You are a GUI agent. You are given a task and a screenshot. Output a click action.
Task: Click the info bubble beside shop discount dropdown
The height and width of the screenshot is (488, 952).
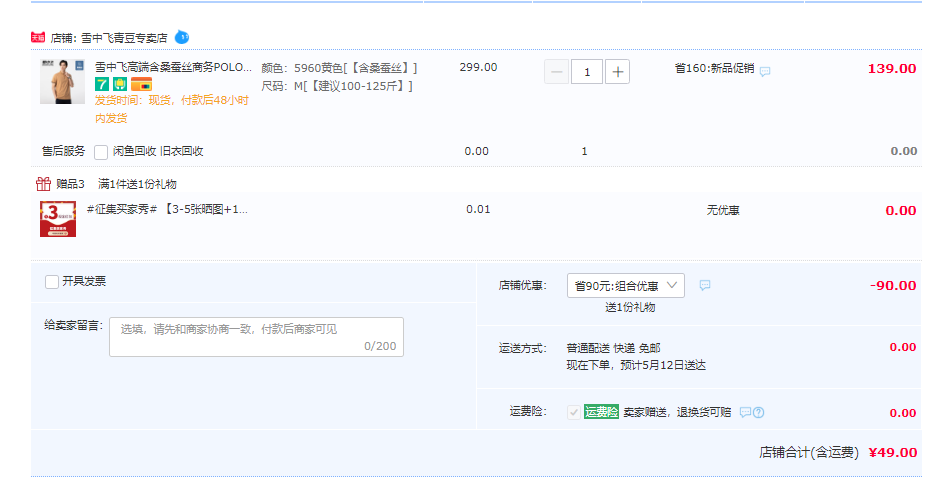[705, 285]
